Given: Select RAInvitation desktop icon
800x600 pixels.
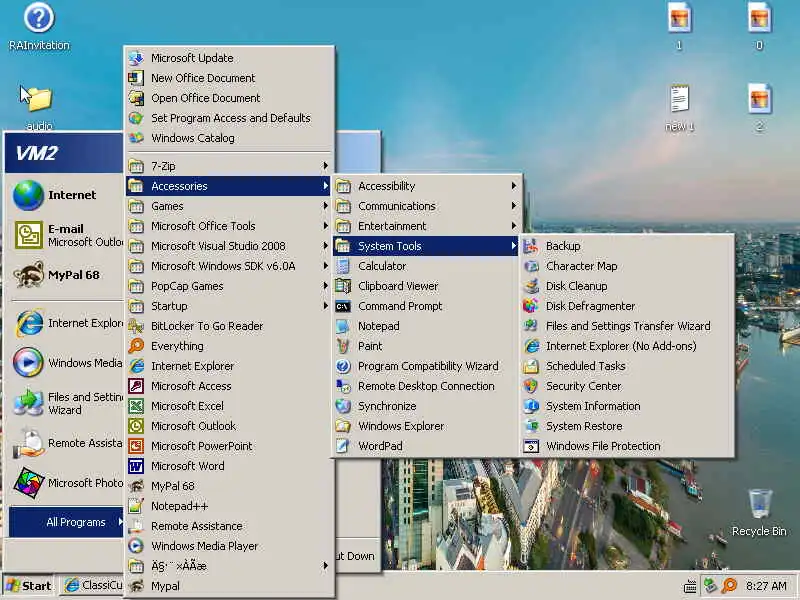Looking at the screenshot, I should click(39, 27).
